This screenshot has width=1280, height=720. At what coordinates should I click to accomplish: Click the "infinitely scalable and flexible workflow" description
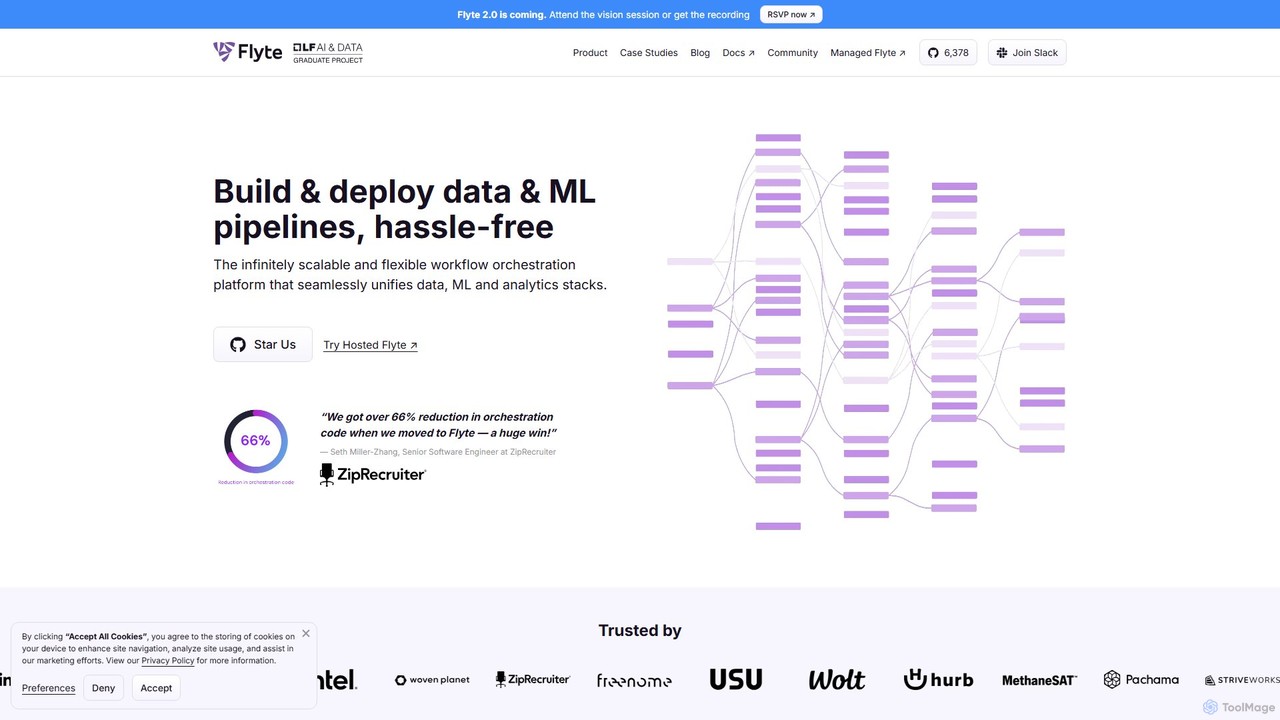point(410,275)
